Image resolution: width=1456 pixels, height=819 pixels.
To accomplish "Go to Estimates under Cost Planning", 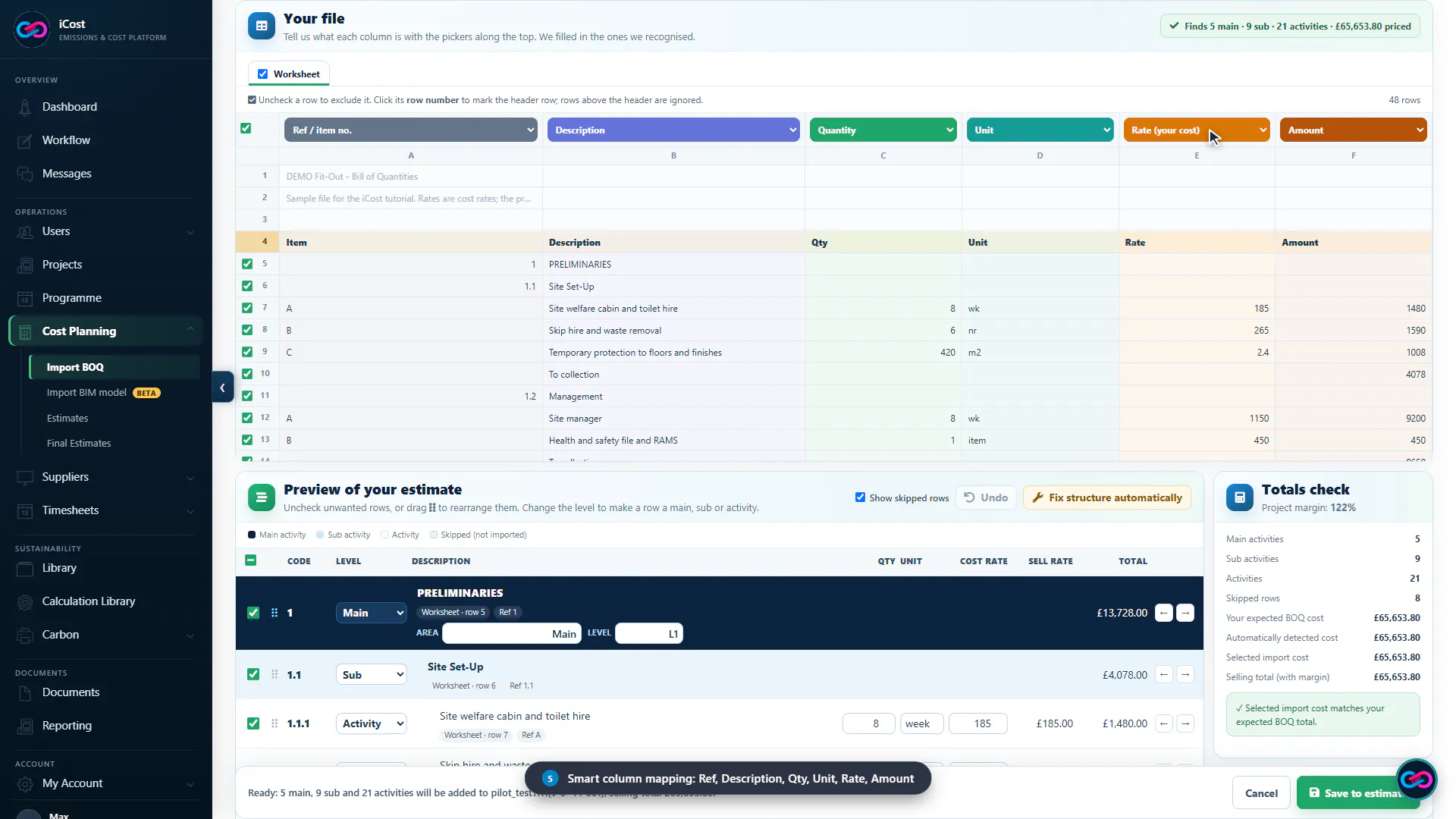I will [67, 419].
